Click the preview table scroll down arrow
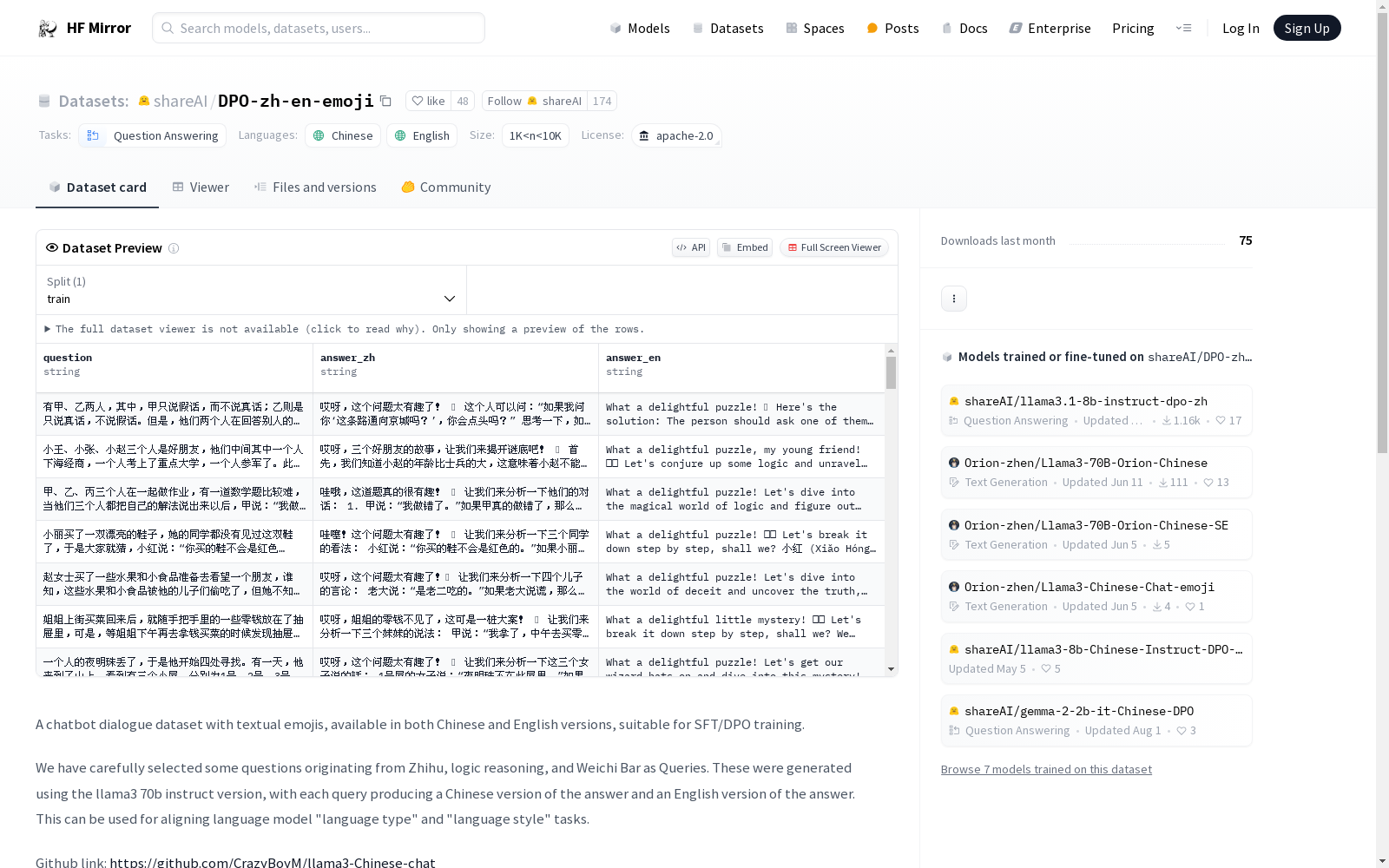 point(891,669)
